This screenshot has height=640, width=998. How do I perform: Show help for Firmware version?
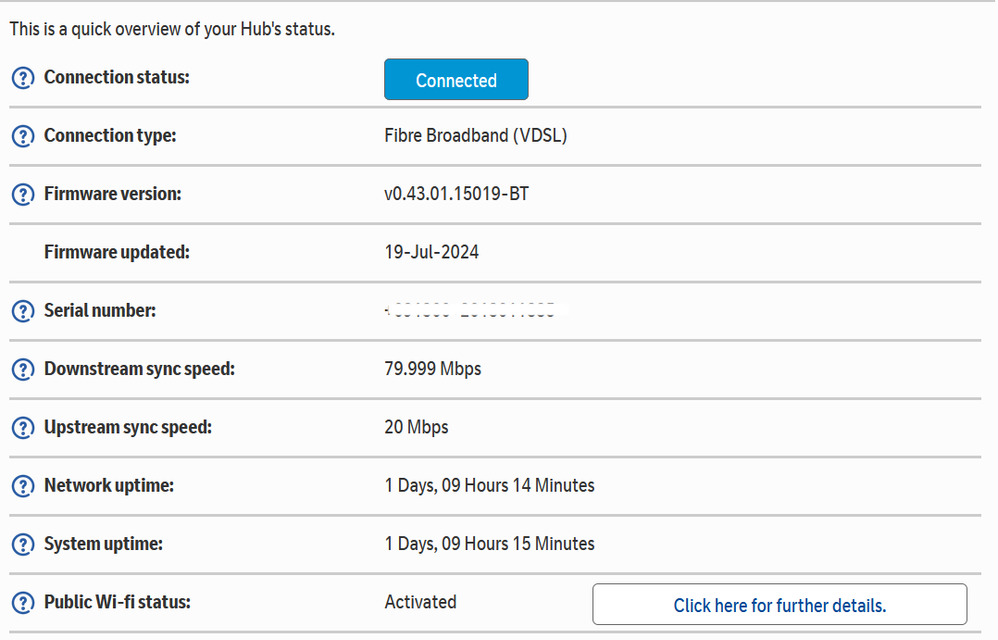pyautogui.click(x=23, y=194)
